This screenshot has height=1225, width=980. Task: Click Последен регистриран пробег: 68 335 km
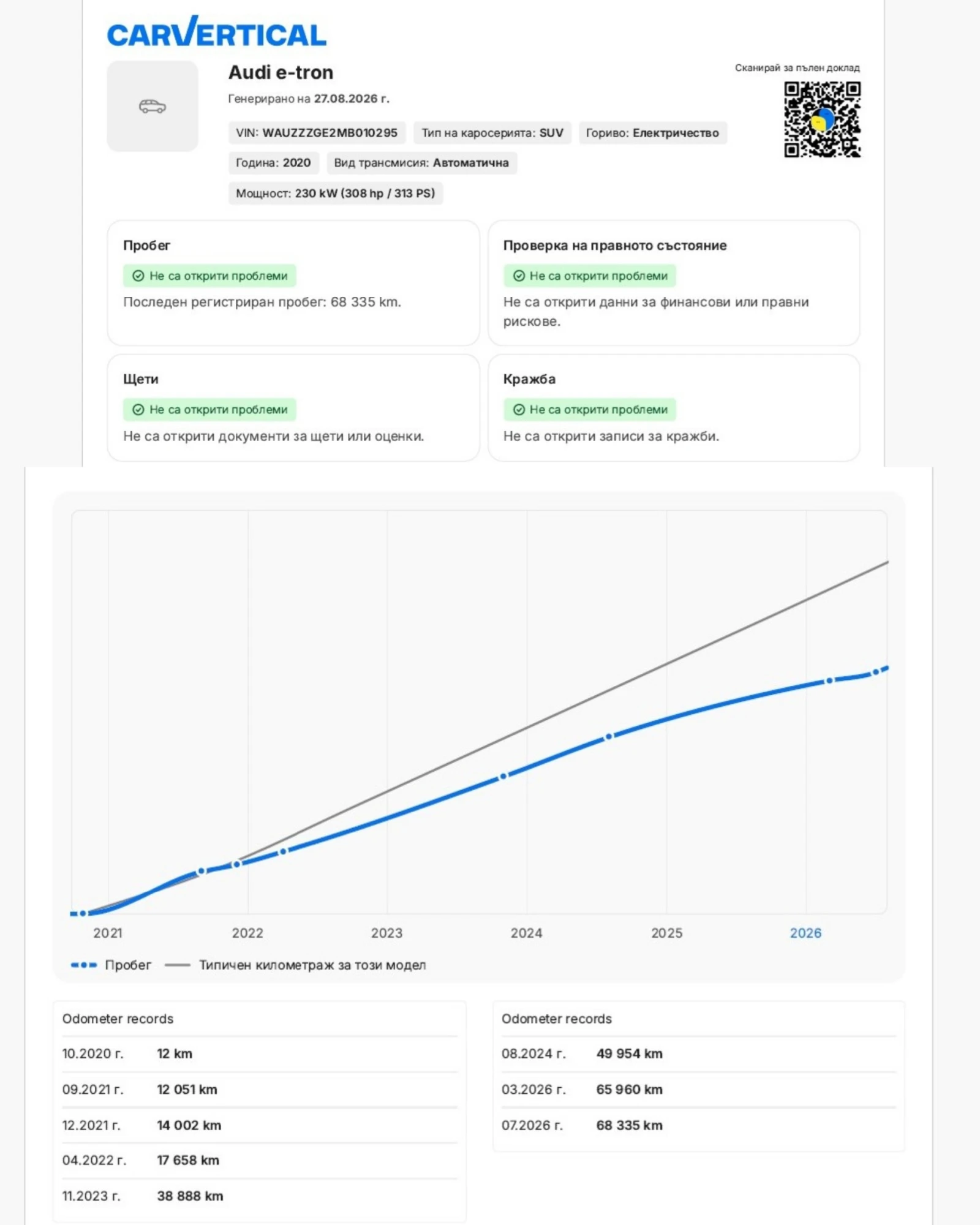pyautogui.click(x=262, y=302)
